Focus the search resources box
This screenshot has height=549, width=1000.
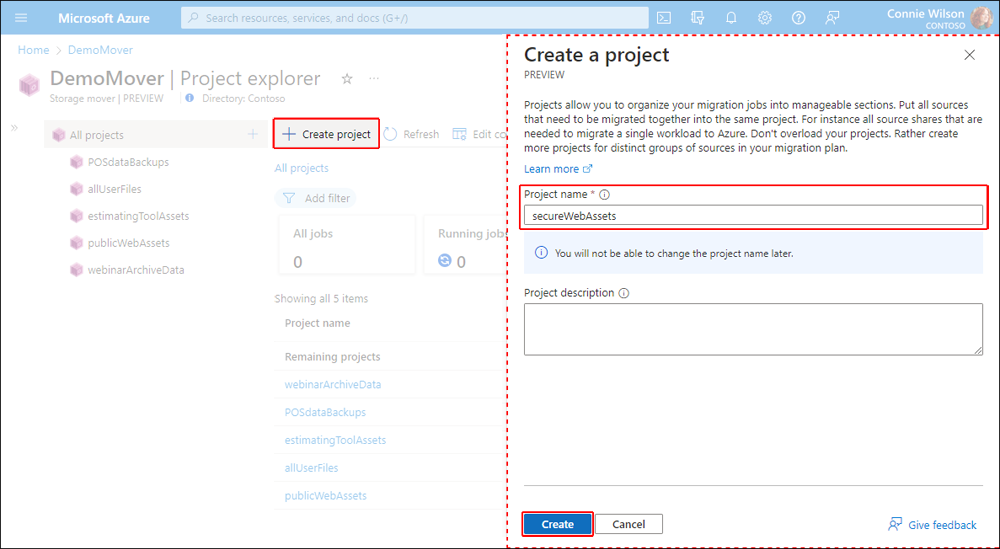pyautogui.click(x=415, y=18)
